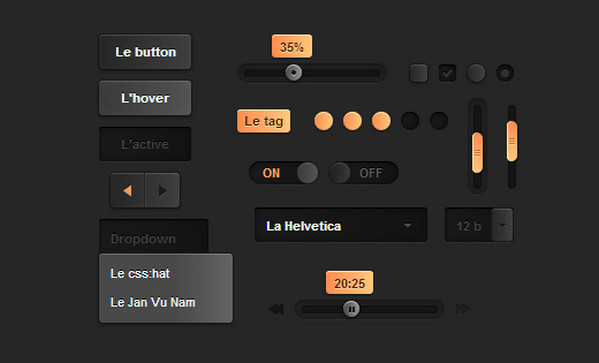Select the first orange rating dot

324,121
